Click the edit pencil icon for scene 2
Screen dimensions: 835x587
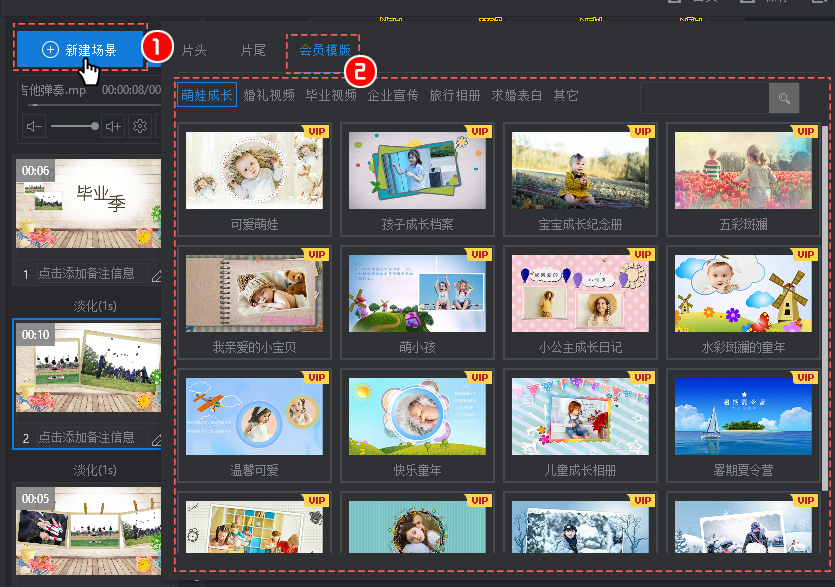pos(156,438)
